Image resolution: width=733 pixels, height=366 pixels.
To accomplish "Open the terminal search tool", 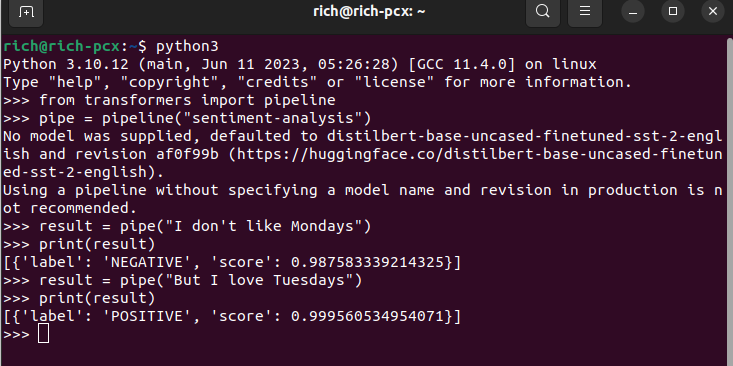I will coord(543,11).
